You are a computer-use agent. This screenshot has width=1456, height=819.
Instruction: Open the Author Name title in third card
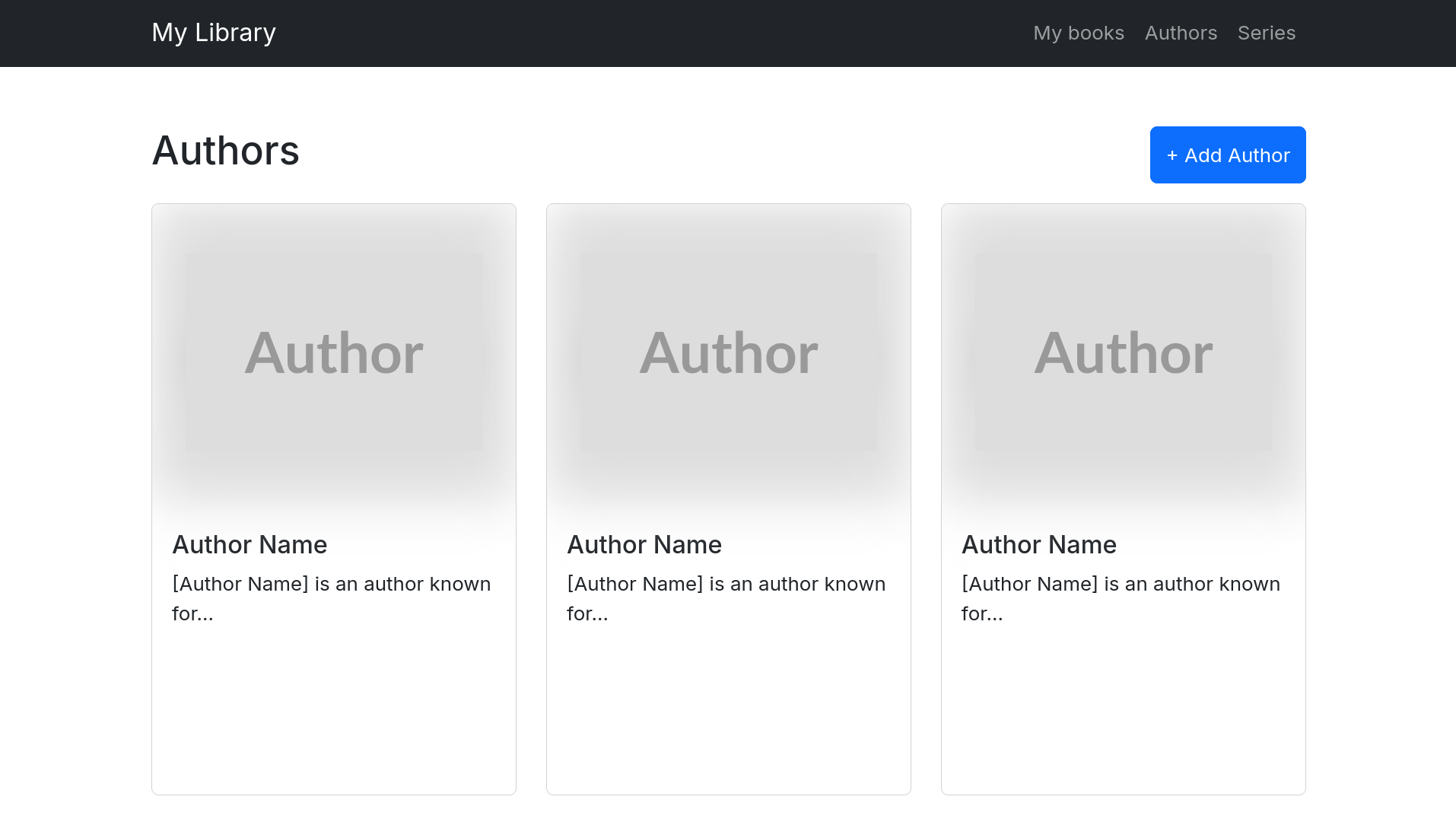[1039, 544]
